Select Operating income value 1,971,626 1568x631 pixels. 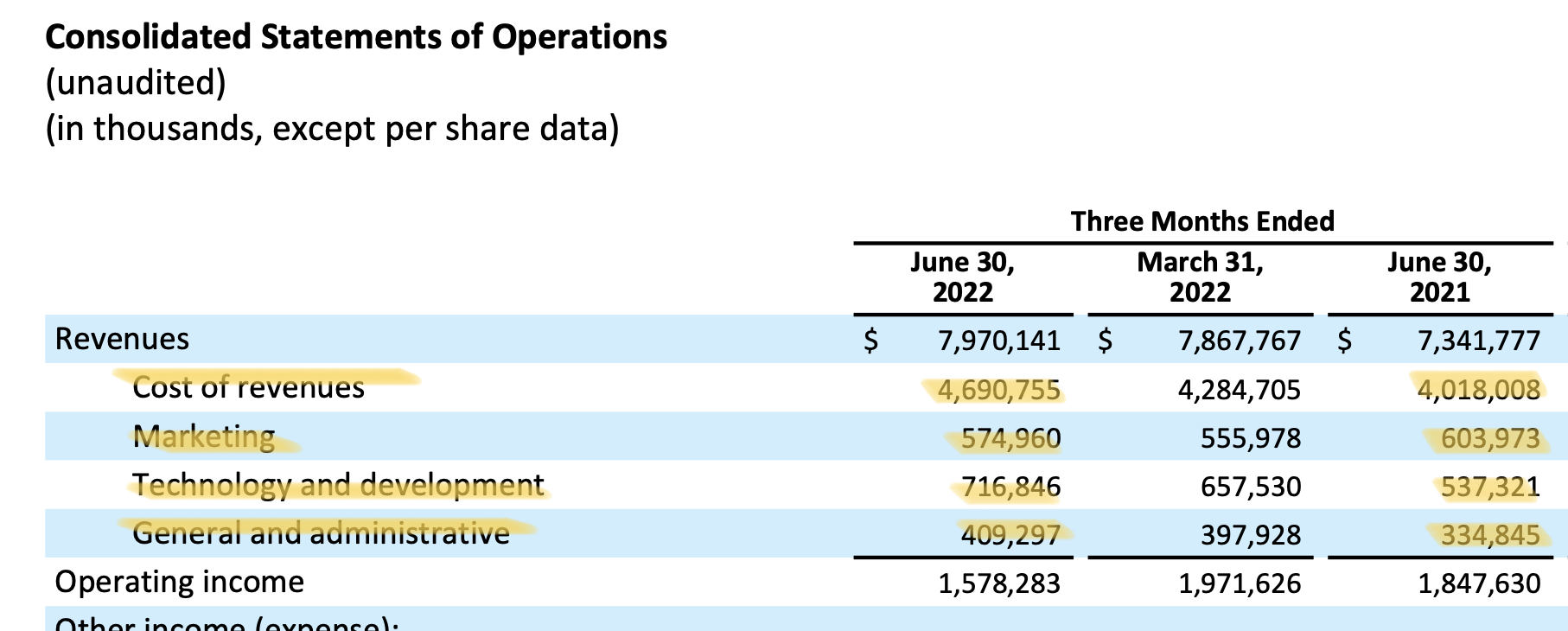(x=1240, y=583)
